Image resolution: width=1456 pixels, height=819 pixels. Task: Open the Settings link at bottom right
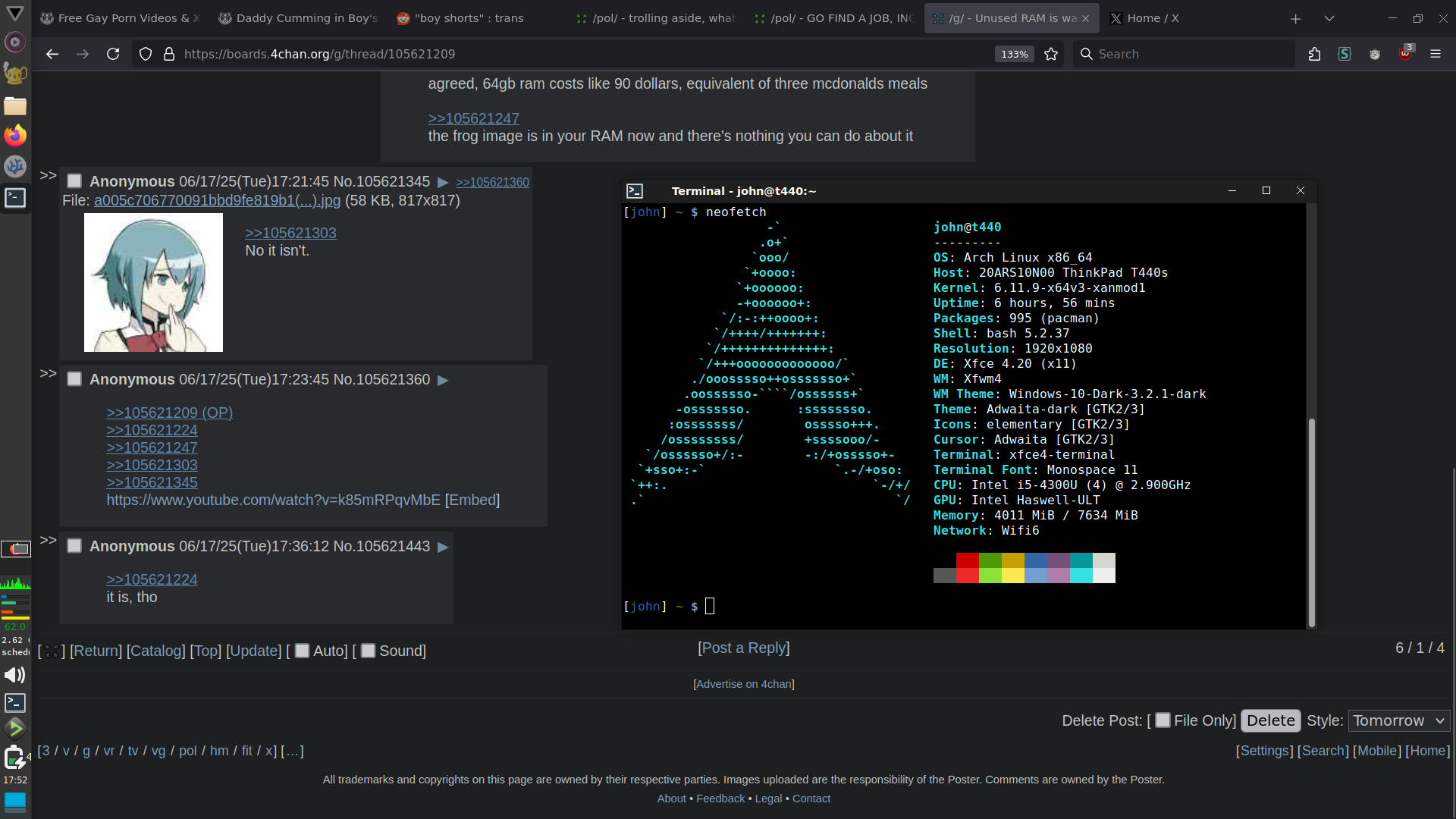coord(1264,751)
